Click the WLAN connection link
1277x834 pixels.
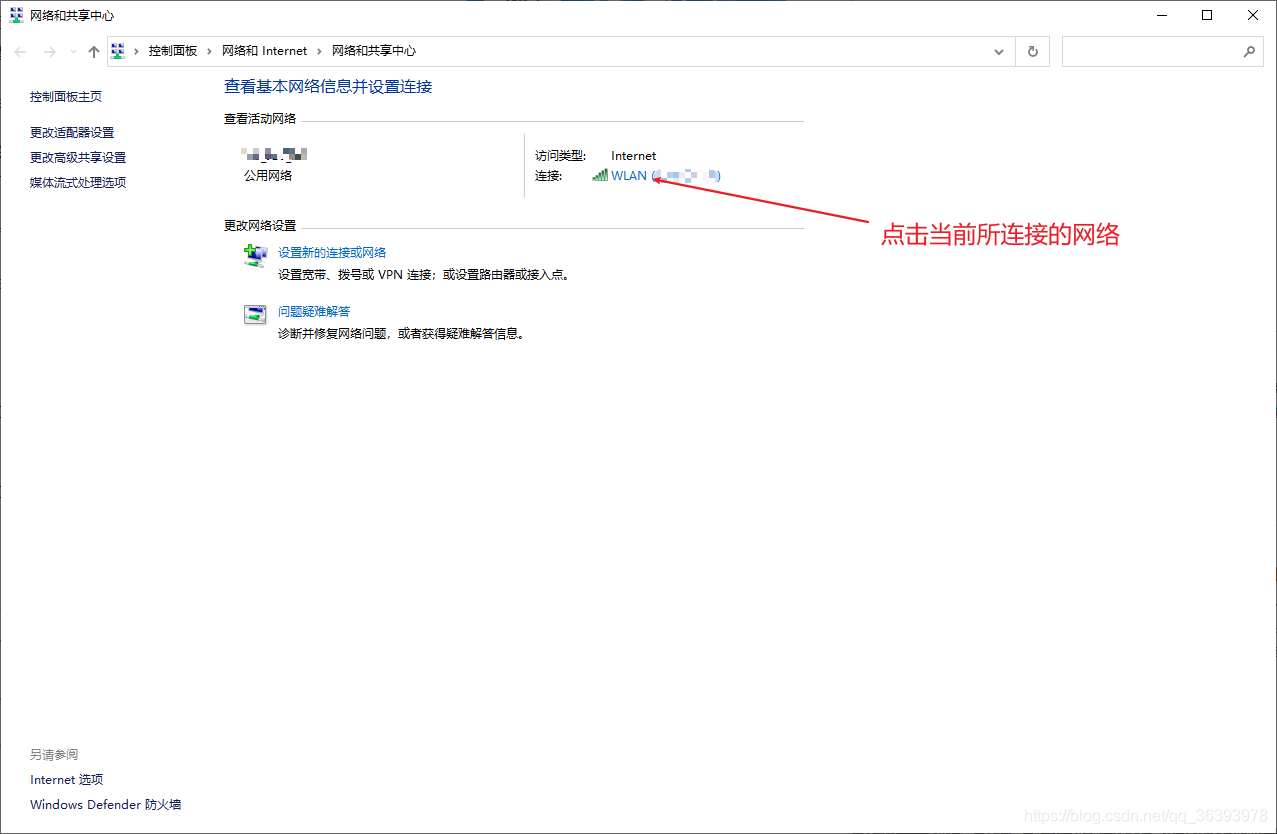[666, 176]
